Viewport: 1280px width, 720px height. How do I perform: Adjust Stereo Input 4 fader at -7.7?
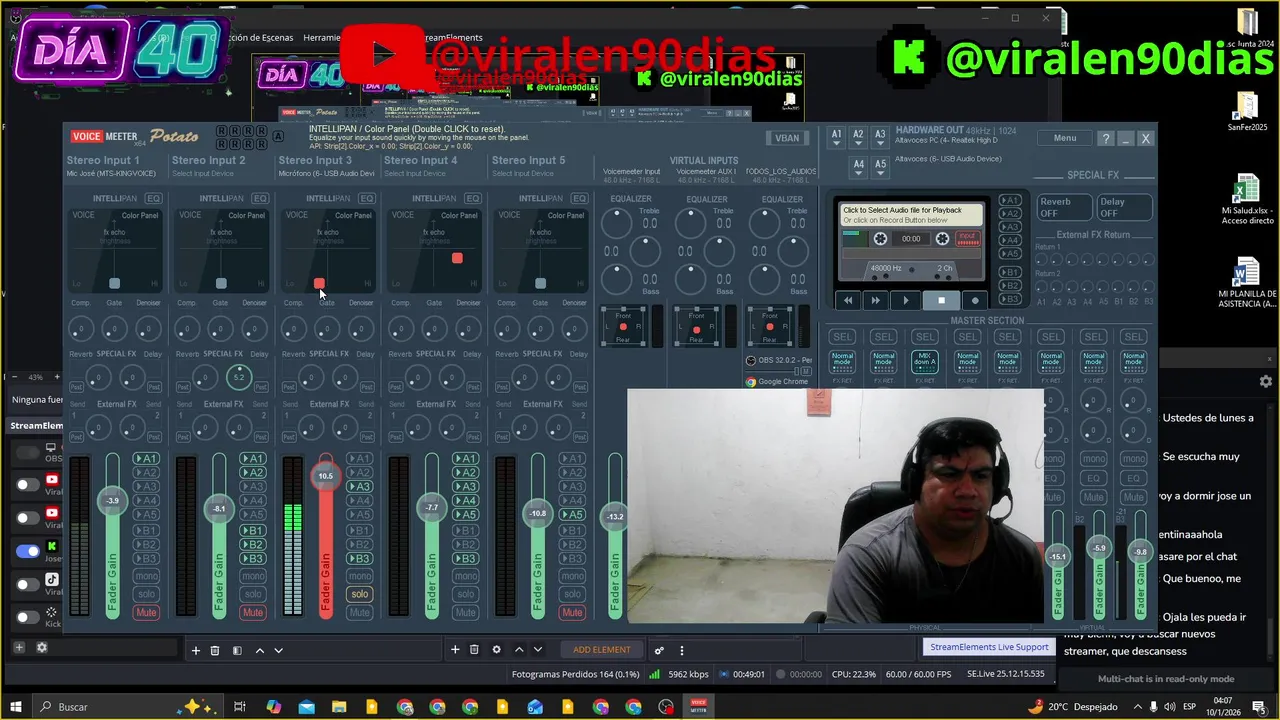coord(432,507)
